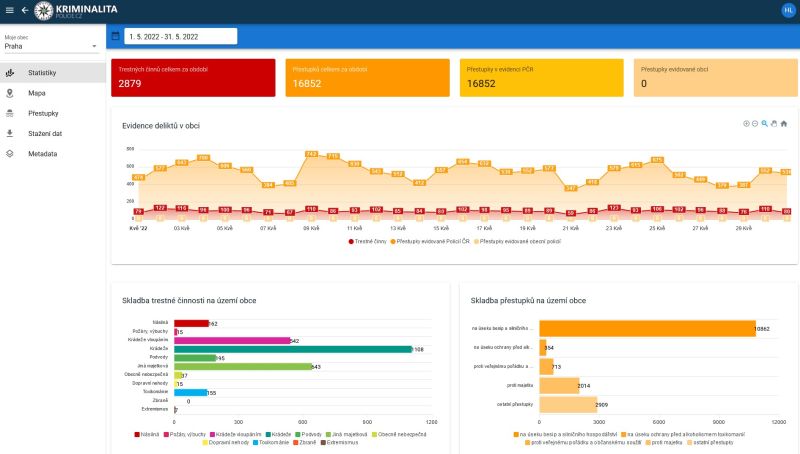The height and width of the screenshot is (454, 800).
Task: Click the police star logo
Action: [43, 10]
